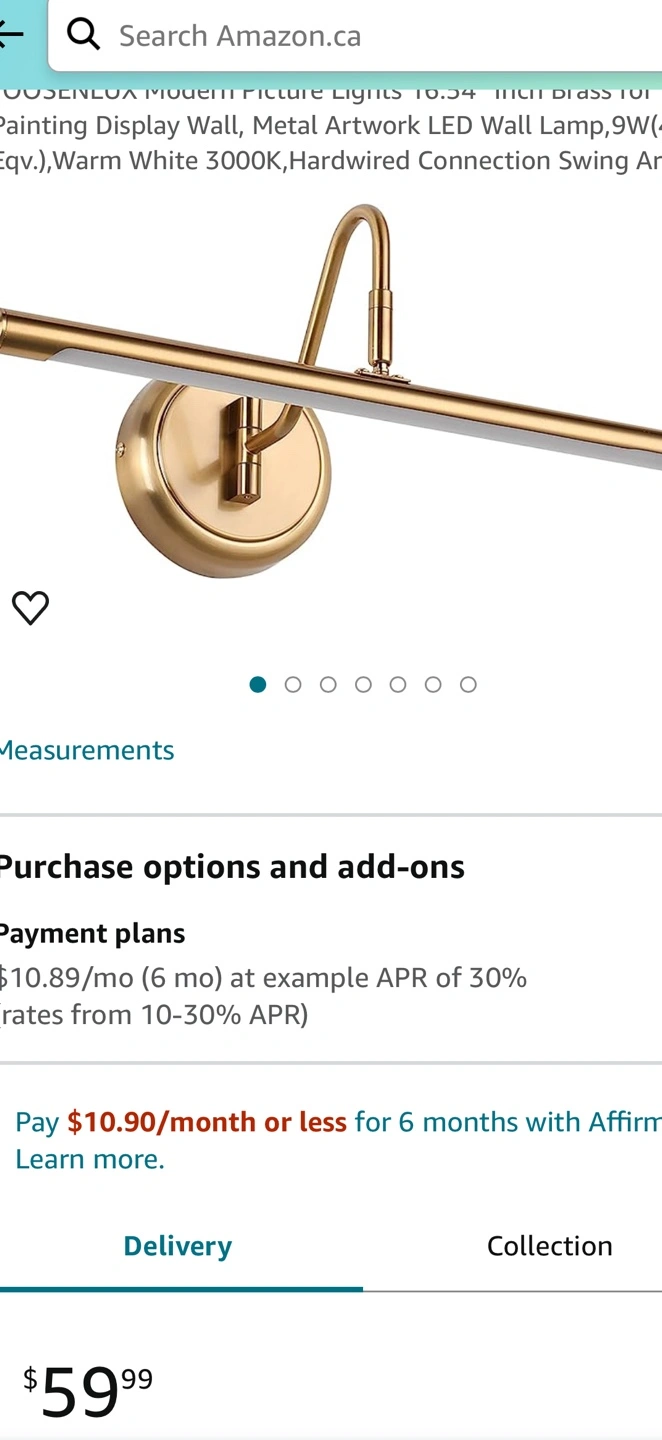662x1440 pixels.
Task: Add item to wishlist with heart icon
Action: pyautogui.click(x=30, y=608)
